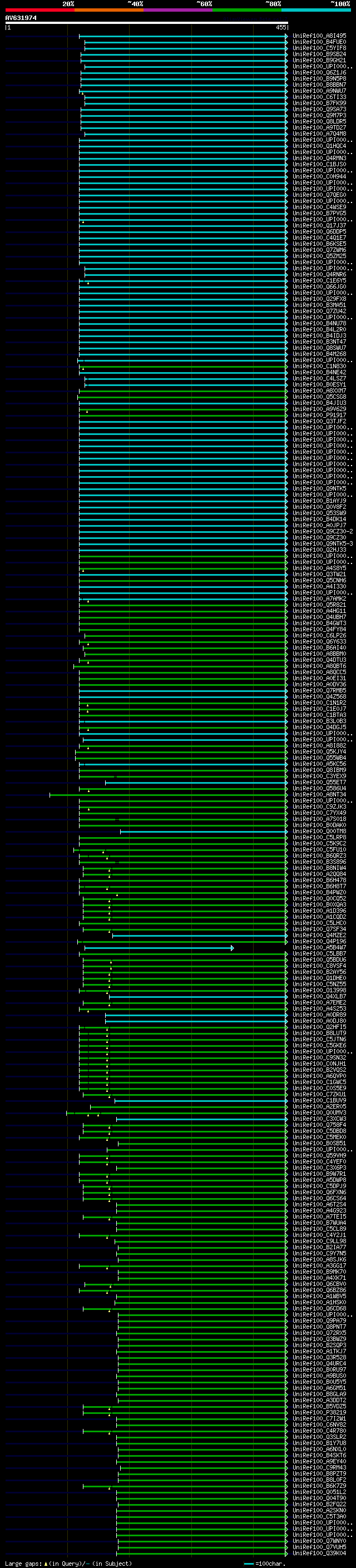356x1568 pixels.
Task: Select hit UniRef100_A9NWU7
Action: pos(319,91)
